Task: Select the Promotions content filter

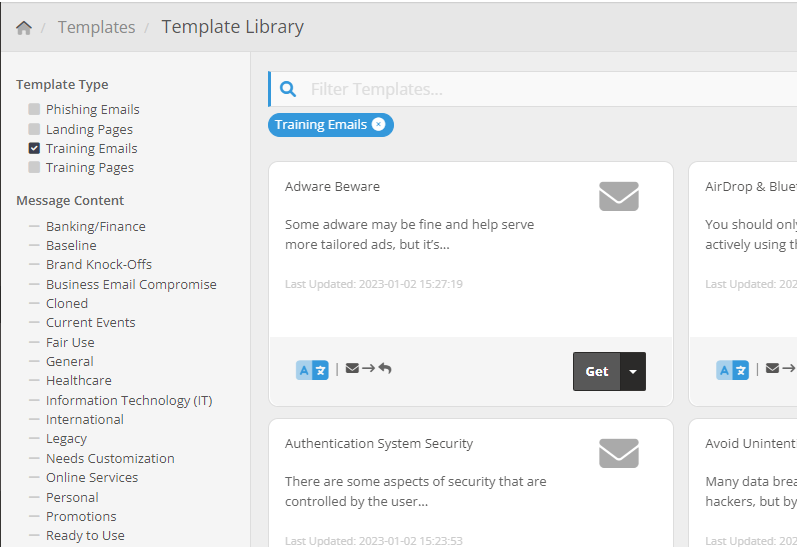Action: 81,516
